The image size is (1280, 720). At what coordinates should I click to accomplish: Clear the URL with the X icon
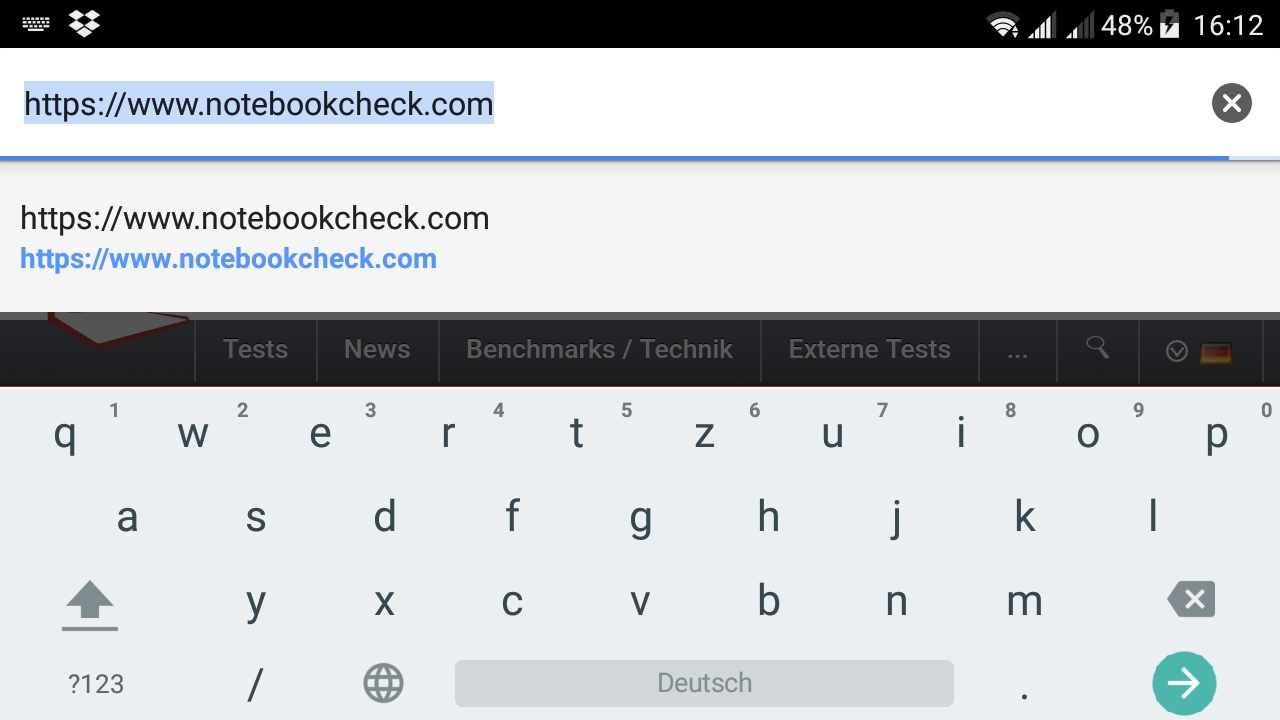coord(1231,103)
